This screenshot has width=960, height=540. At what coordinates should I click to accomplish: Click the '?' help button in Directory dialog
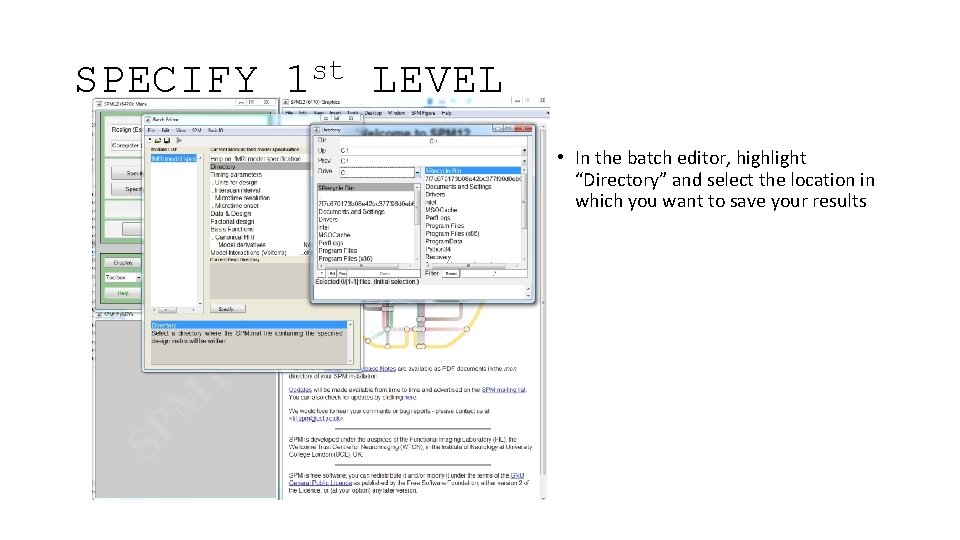point(322,274)
